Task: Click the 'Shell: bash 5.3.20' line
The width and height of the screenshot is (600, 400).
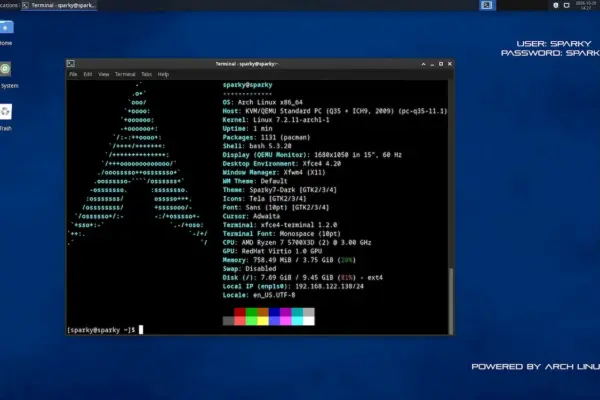Action: 257,146
